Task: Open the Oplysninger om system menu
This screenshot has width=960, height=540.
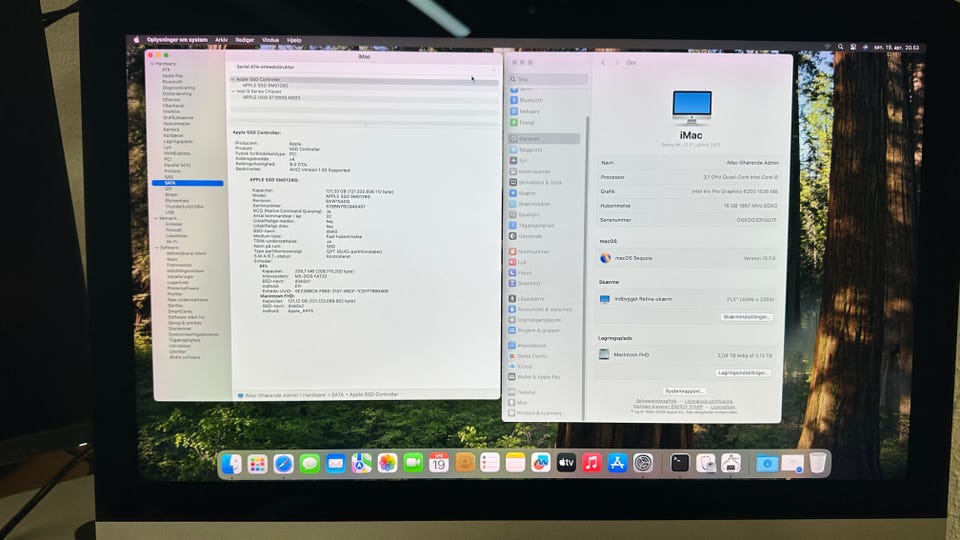Action: 177,40
